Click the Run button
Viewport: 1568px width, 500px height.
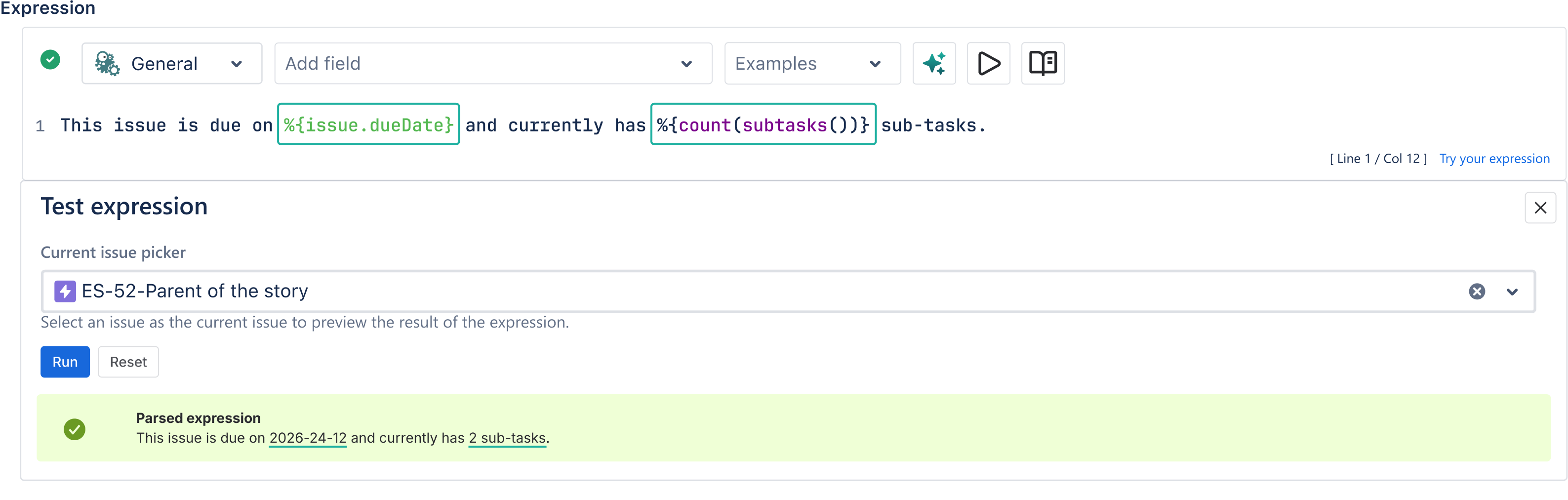pyautogui.click(x=65, y=362)
